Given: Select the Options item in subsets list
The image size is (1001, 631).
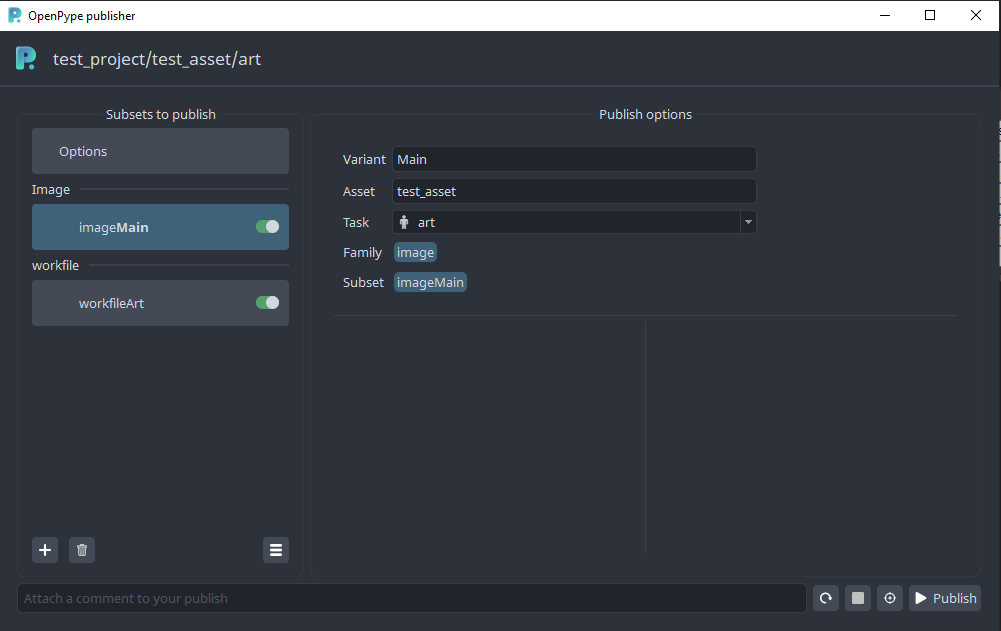Looking at the screenshot, I should click(x=160, y=151).
